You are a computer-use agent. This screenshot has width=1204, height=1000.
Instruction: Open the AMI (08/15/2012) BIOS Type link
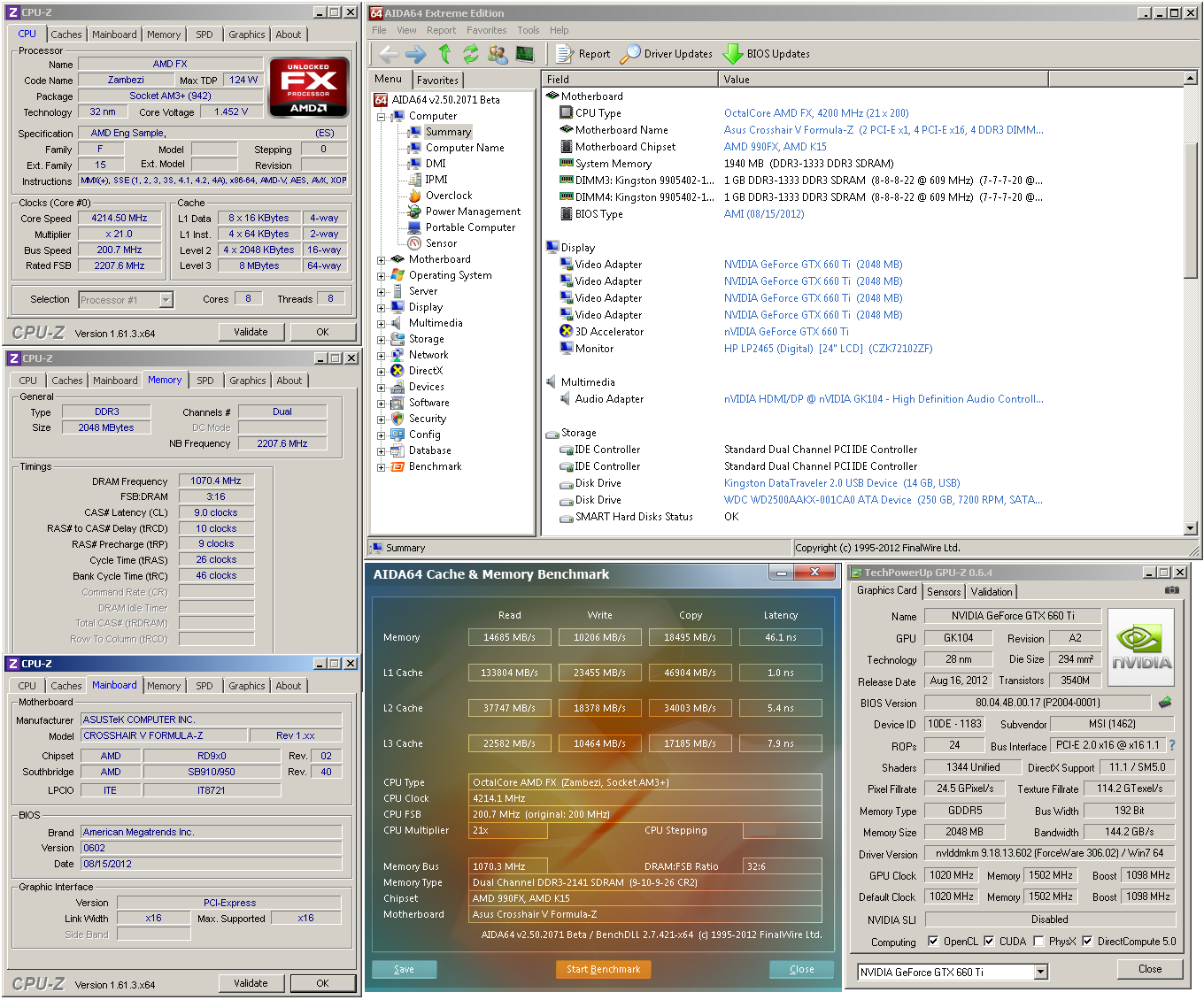tap(764, 214)
